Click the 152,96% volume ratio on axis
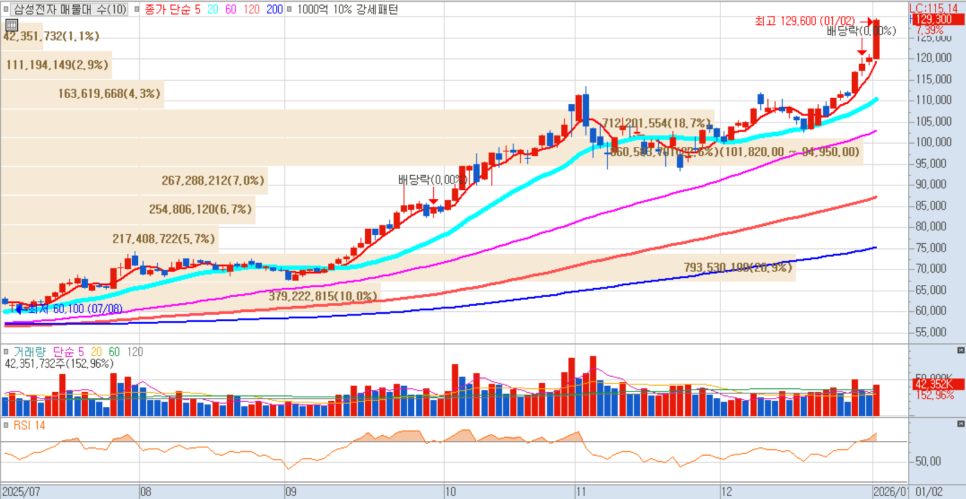The width and height of the screenshot is (966, 499). [x=934, y=395]
